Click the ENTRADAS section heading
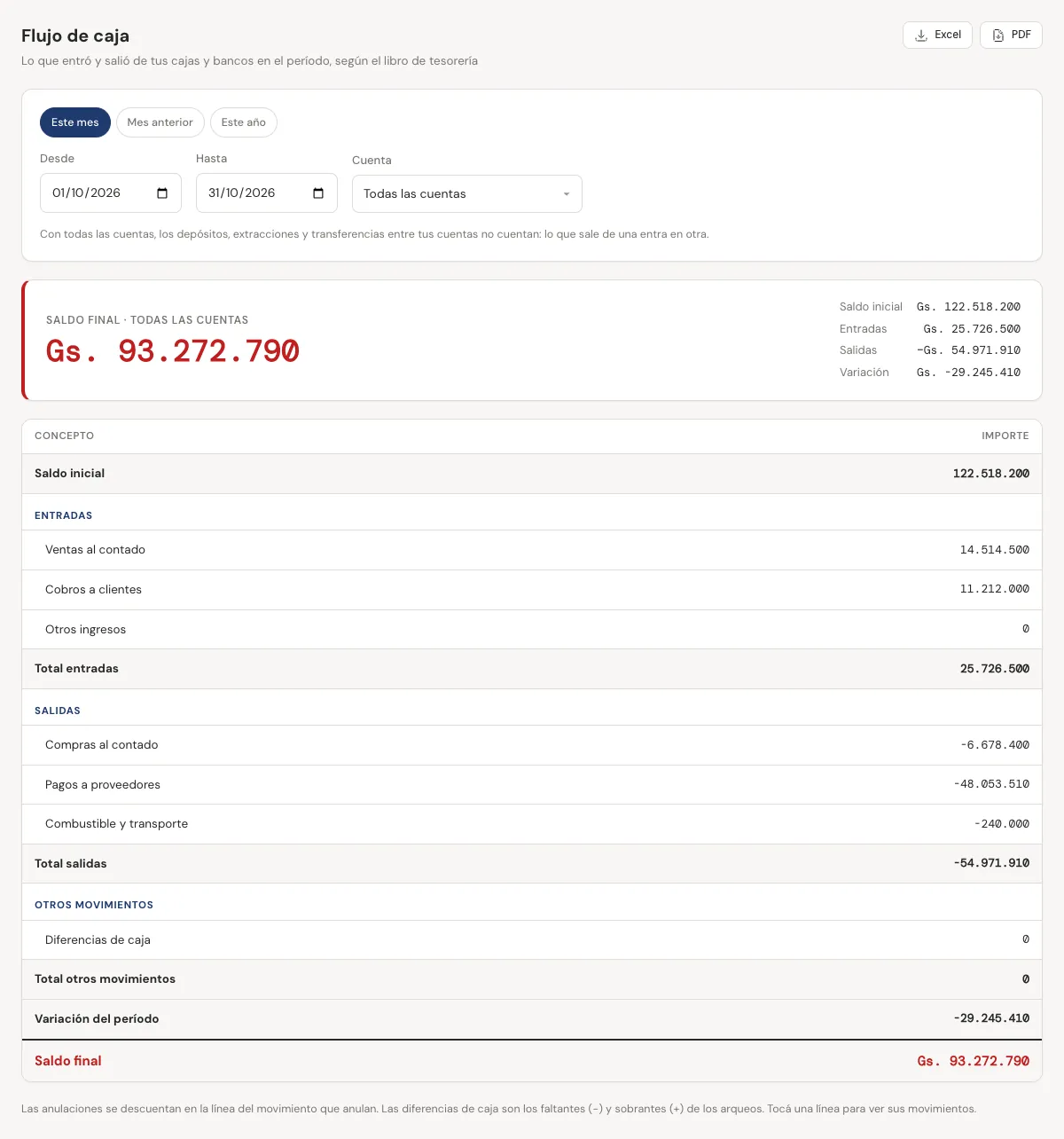 [64, 515]
